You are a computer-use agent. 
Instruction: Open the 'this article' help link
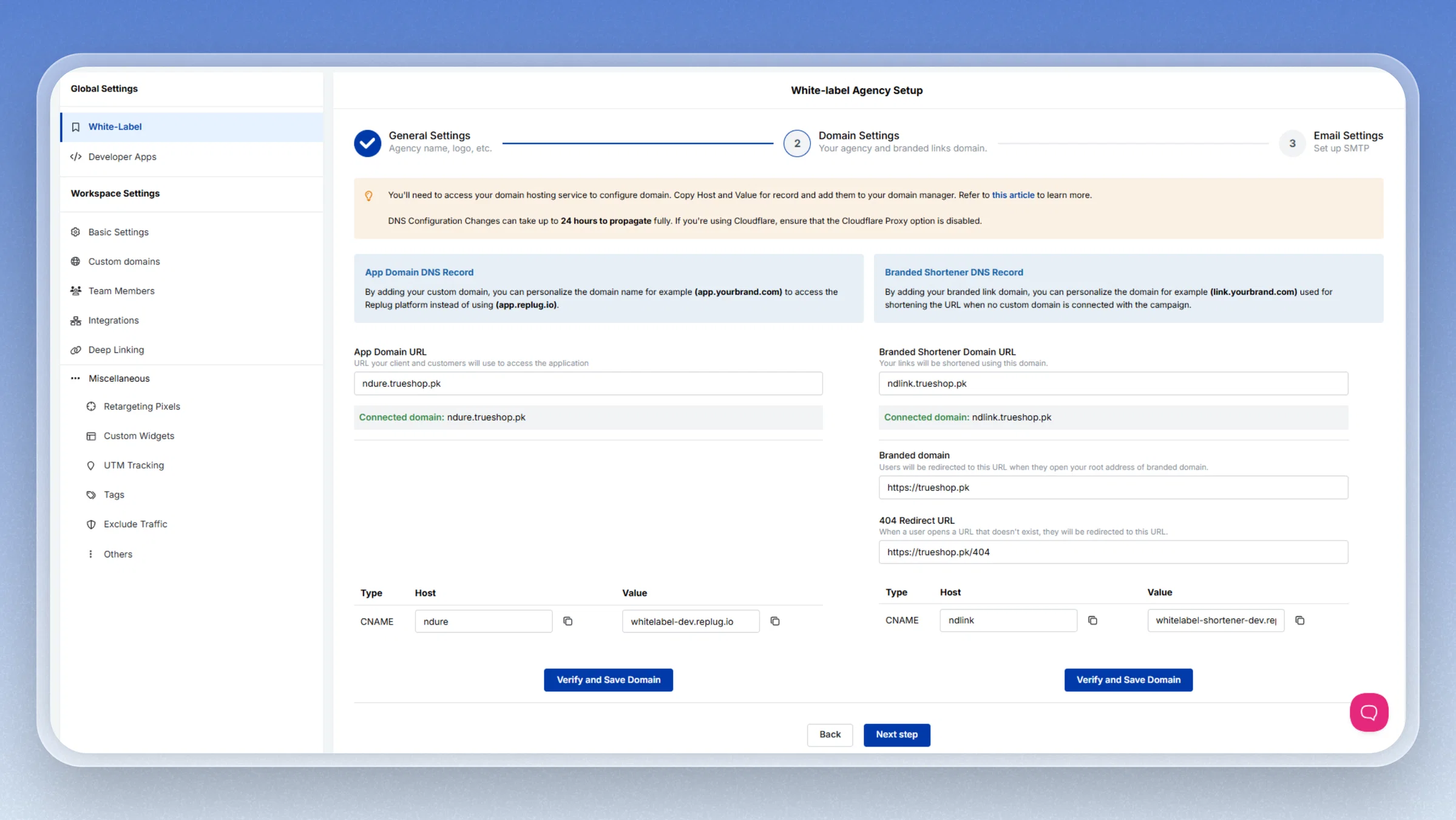[x=1013, y=195]
